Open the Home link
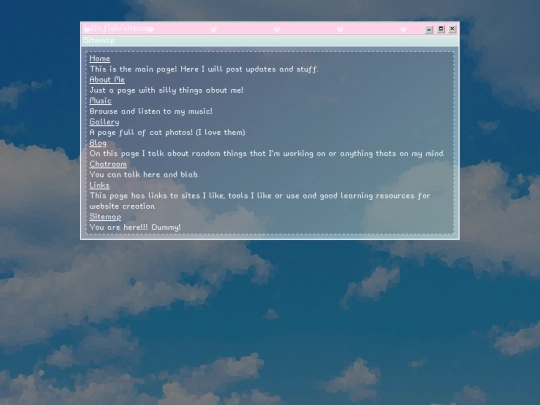Screen dimensions: 540x405 (100, 59)
